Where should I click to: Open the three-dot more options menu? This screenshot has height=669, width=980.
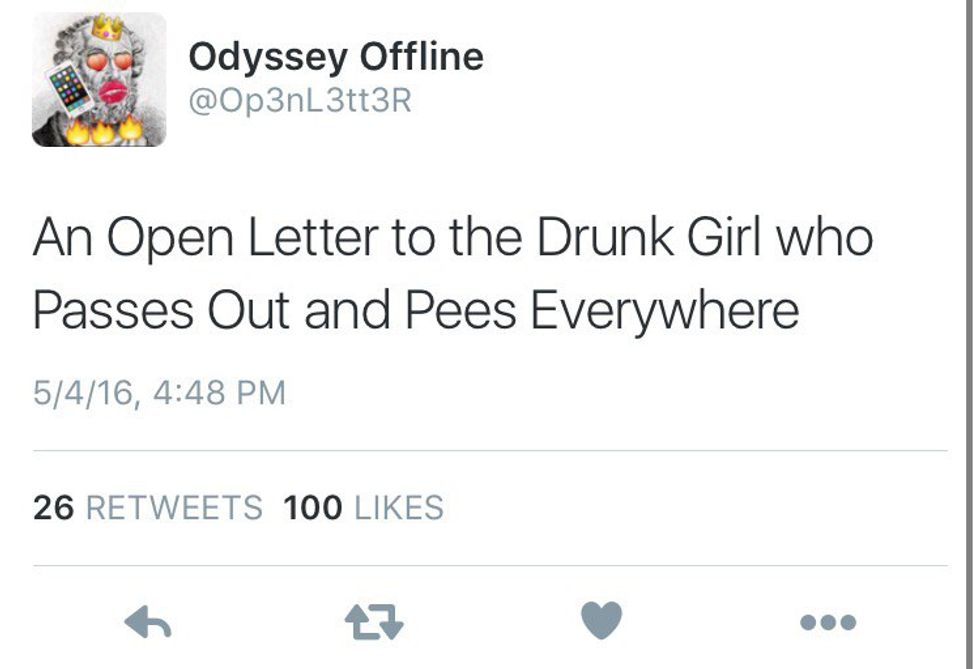pyautogui.click(x=828, y=623)
